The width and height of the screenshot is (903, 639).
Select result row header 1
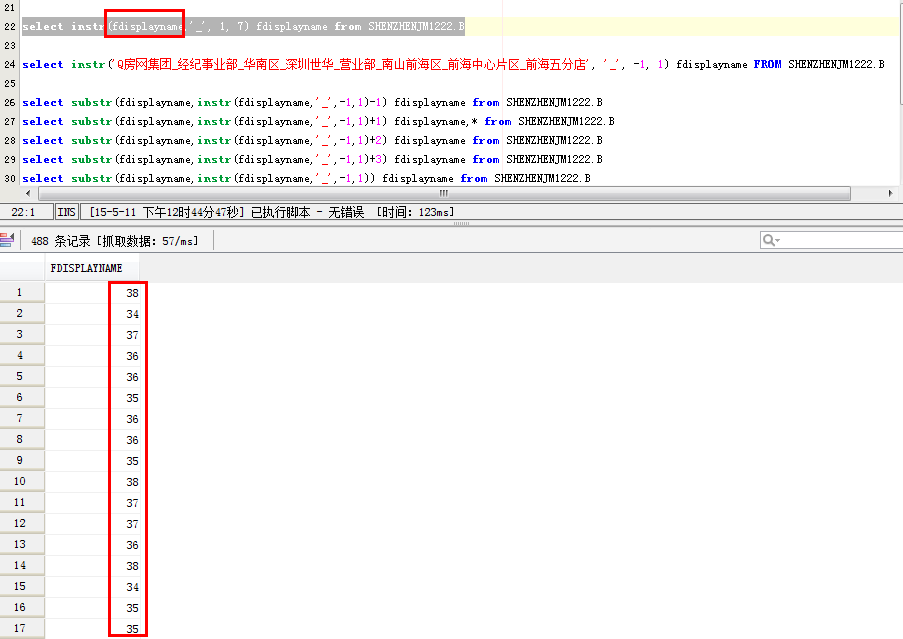click(22, 292)
